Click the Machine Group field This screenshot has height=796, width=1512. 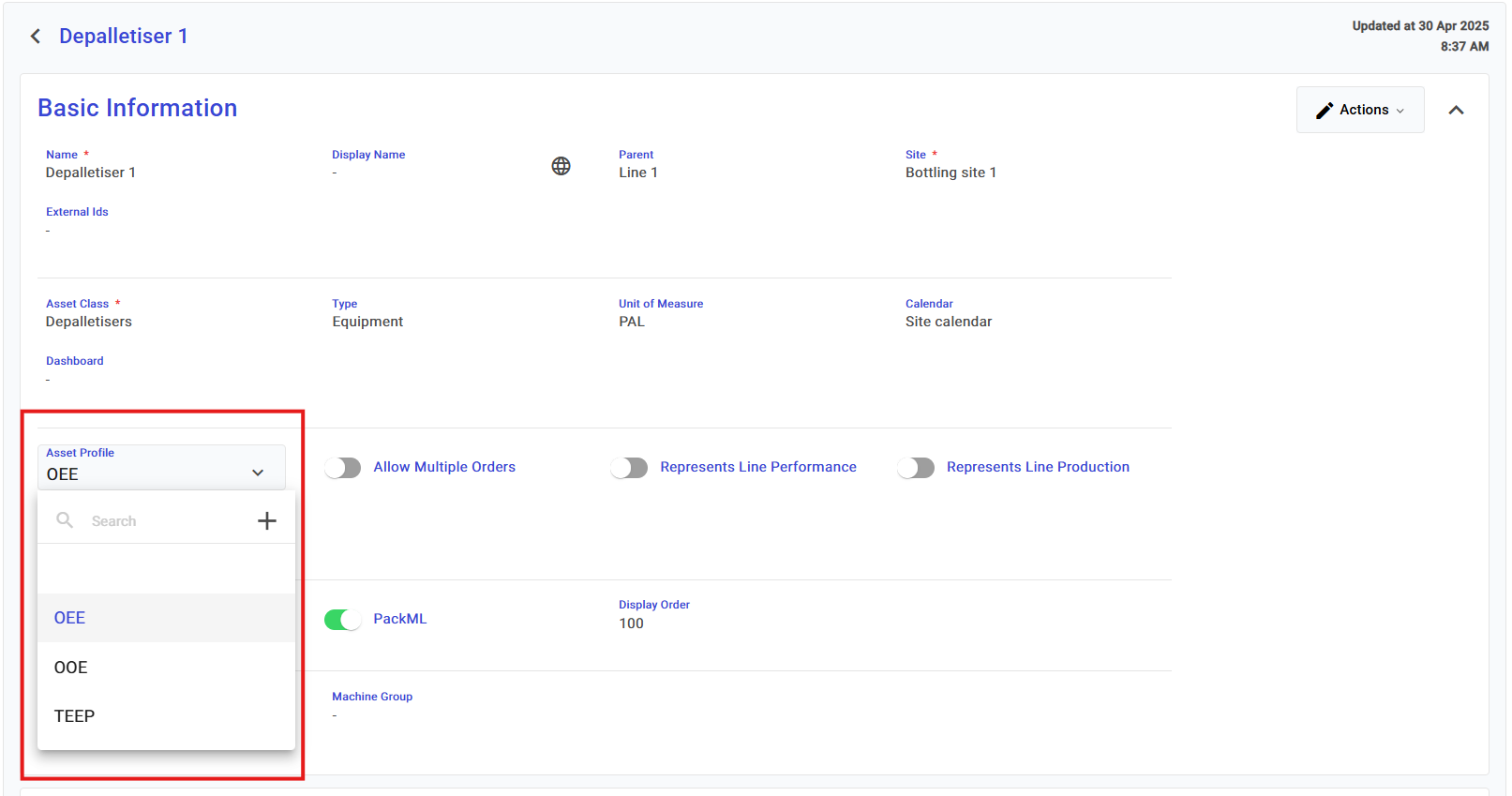point(372,707)
